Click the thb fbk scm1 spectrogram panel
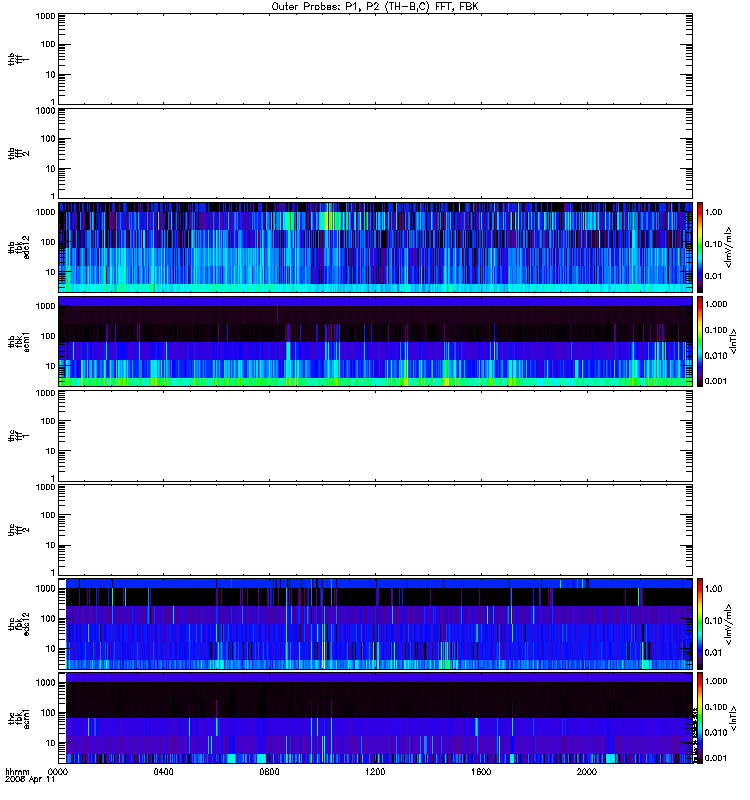 click(376, 341)
